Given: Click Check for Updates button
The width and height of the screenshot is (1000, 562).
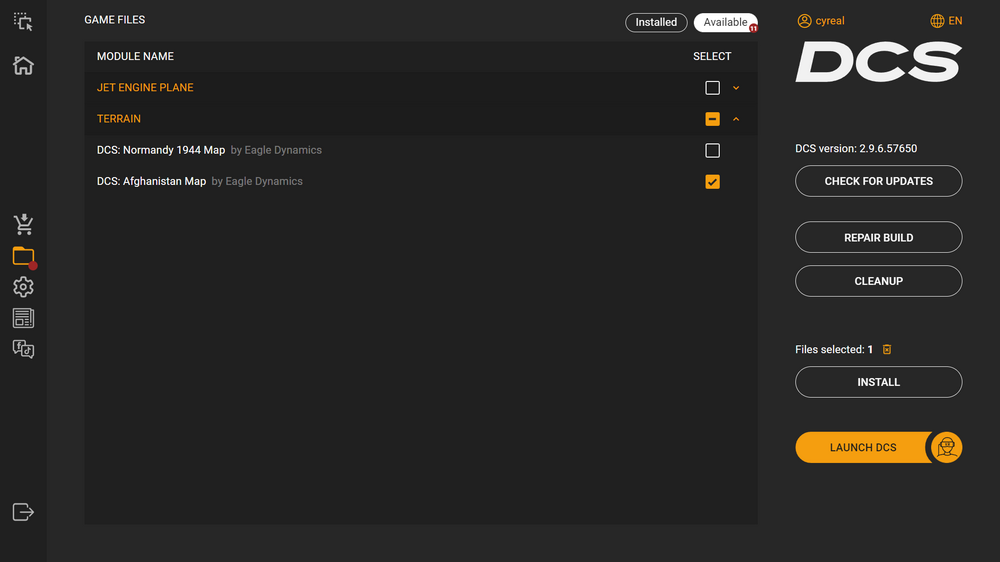Looking at the screenshot, I should point(878,181).
